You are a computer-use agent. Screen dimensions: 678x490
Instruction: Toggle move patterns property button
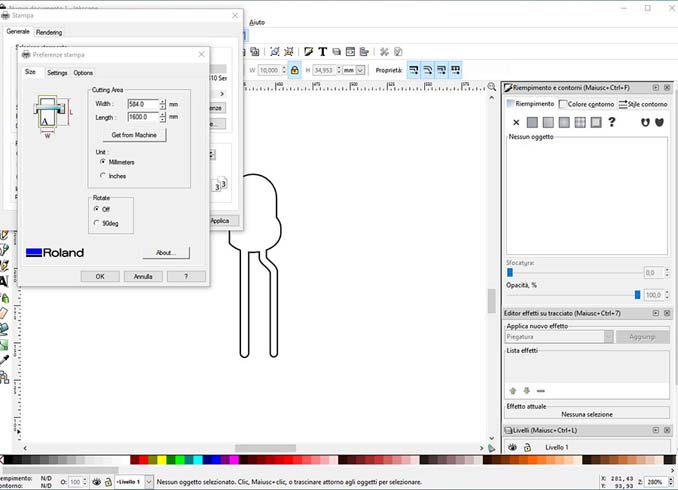point(455,70)
